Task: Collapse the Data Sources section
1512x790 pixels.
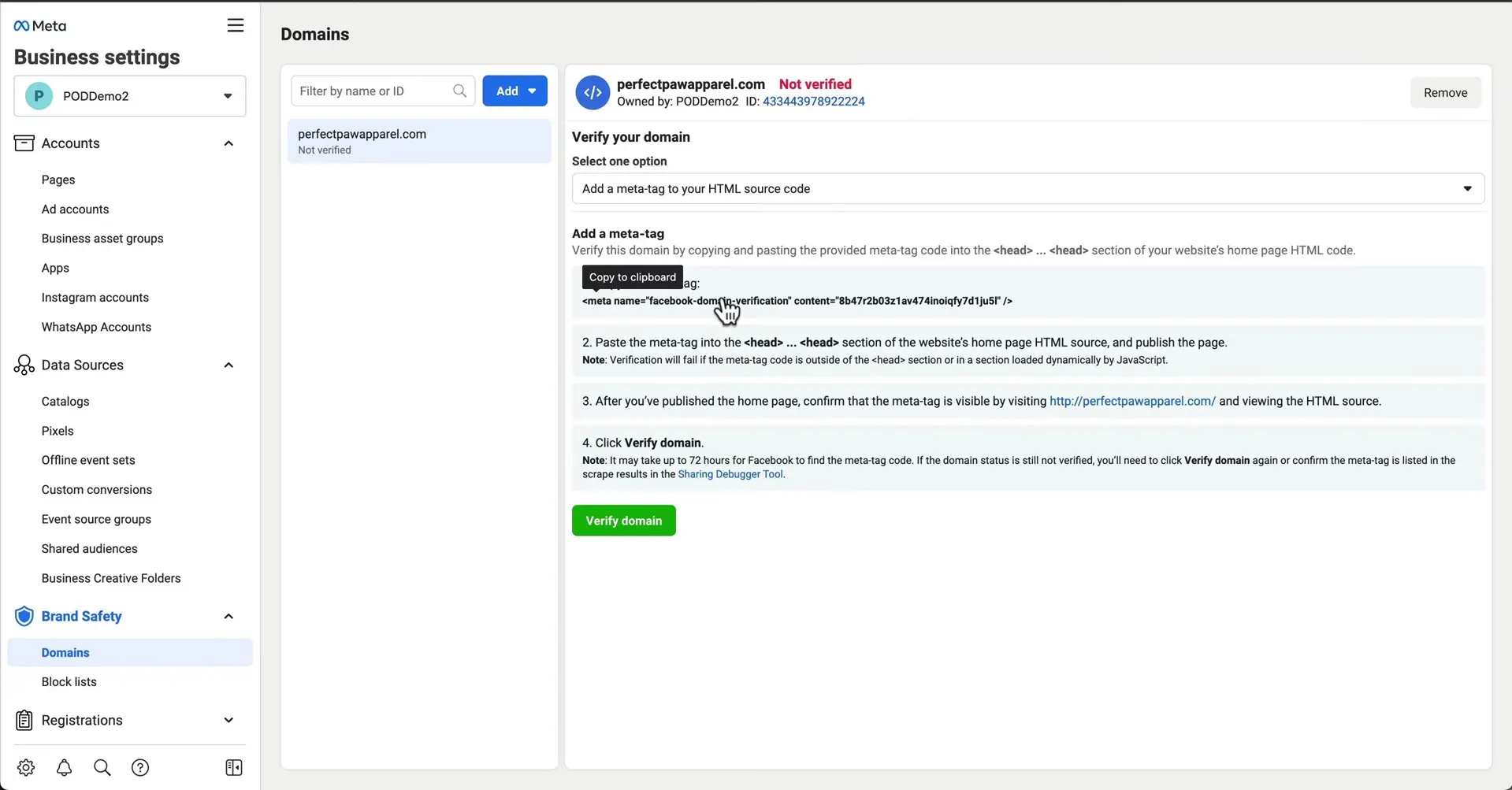Action: 228,365
